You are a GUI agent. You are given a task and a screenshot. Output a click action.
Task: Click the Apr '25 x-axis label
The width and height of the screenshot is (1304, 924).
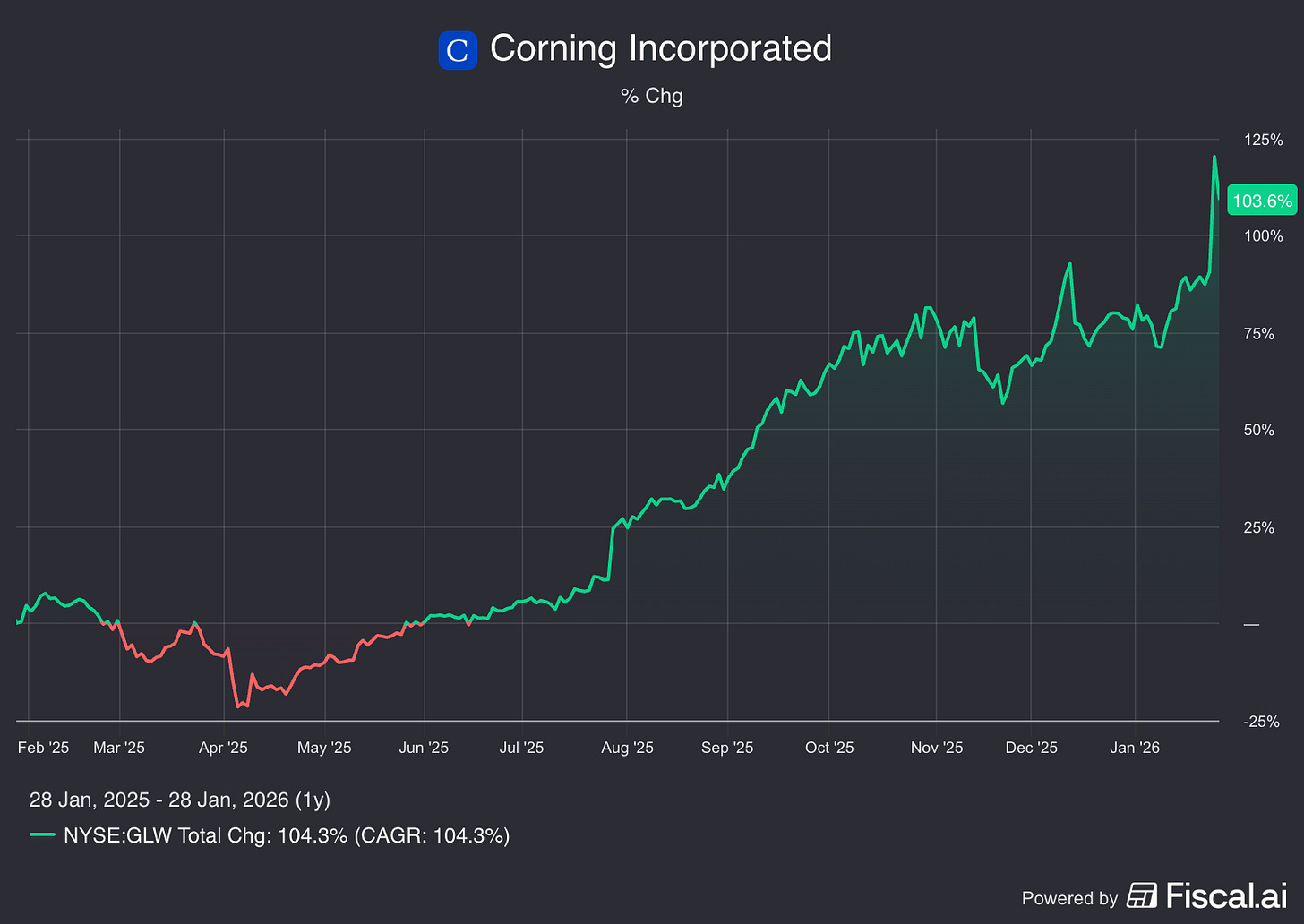223,748
